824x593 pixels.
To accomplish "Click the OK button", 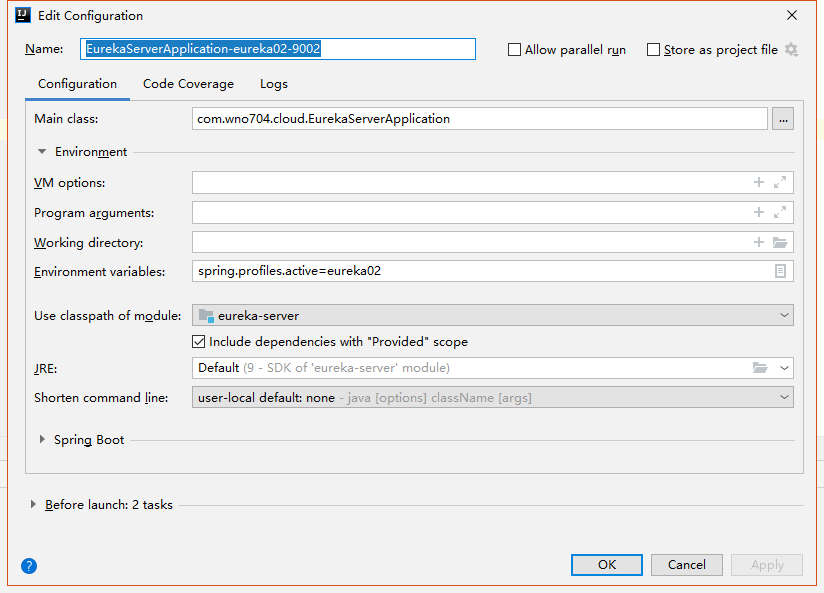I will tap(606, 565).
